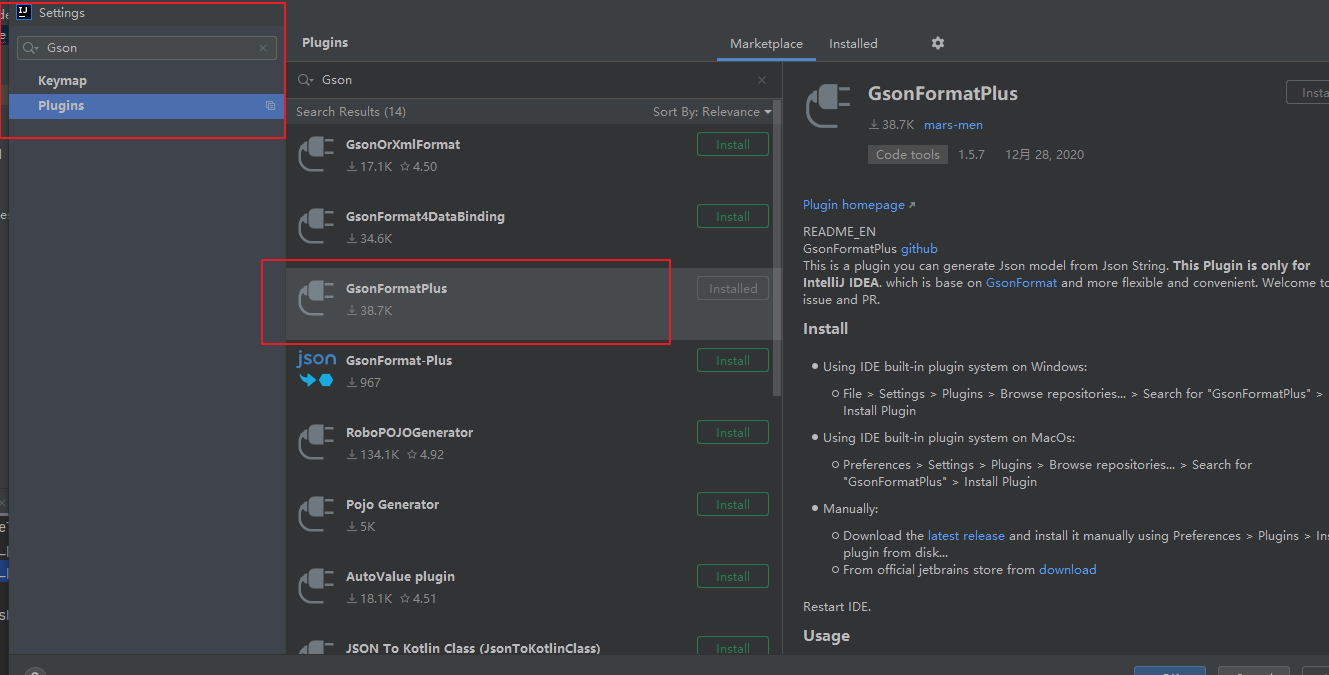Clear the plugin Gson search with the X icon
Screen dimensions: 1329x675
point(762,80)
